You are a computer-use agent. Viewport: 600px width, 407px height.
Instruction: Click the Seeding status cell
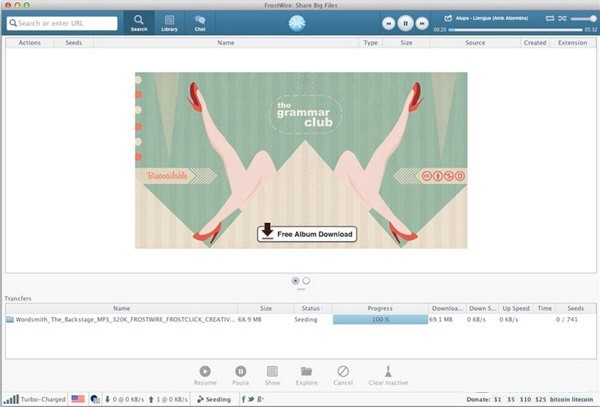306,319
